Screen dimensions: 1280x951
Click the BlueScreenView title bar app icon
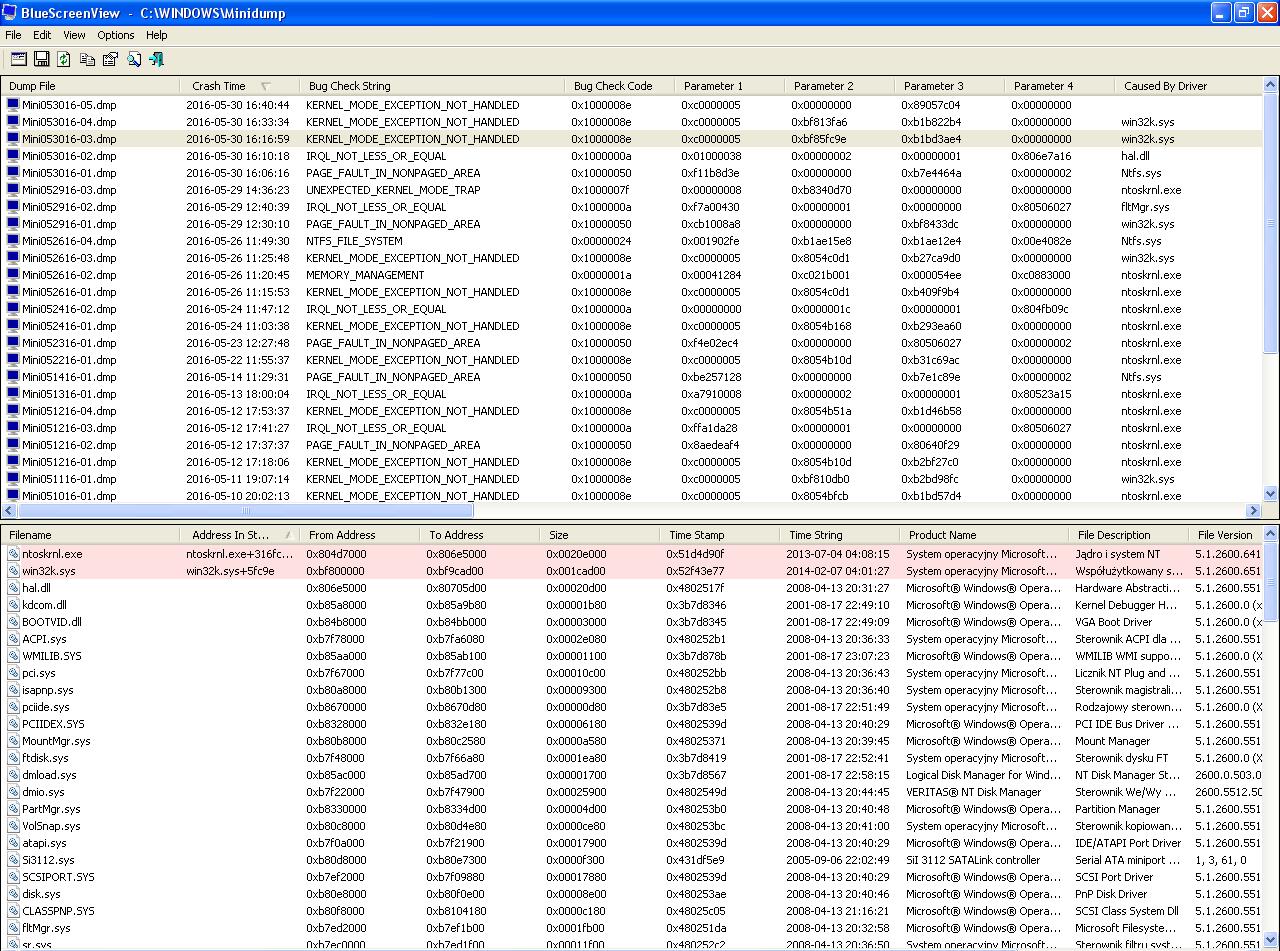(x=10, y=13)
